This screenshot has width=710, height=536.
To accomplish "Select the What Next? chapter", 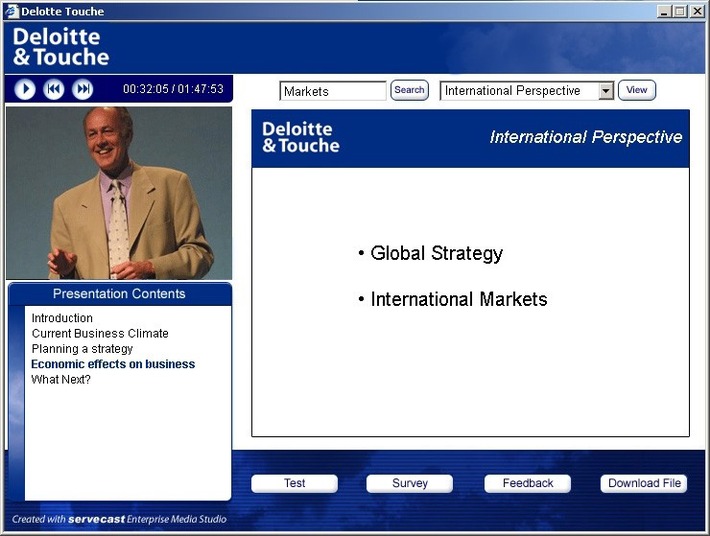I will [x=61, y=379].
